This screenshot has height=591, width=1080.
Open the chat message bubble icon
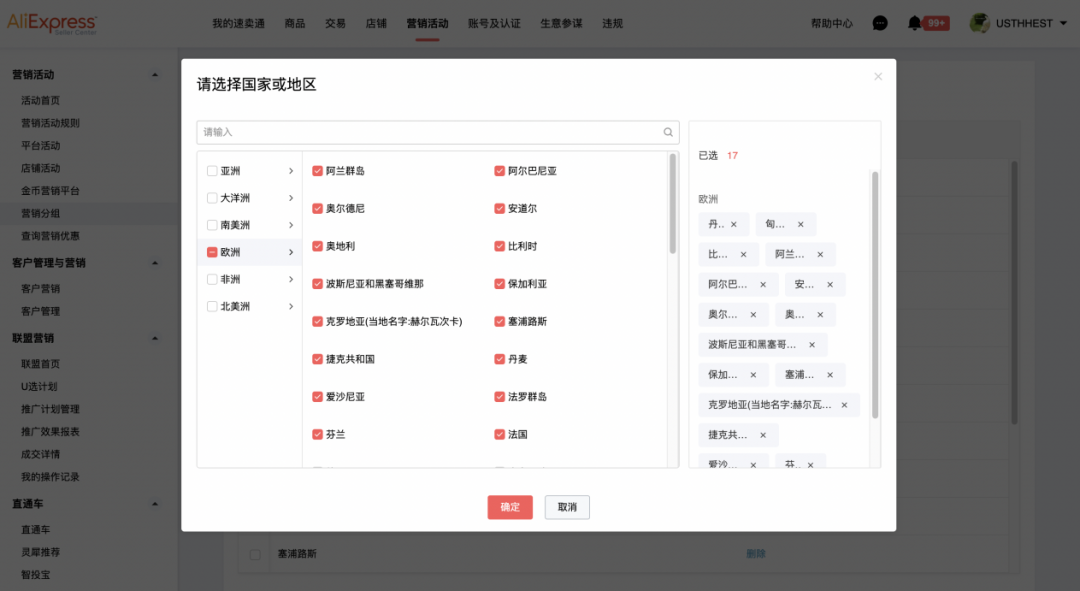tap(879, 22)
